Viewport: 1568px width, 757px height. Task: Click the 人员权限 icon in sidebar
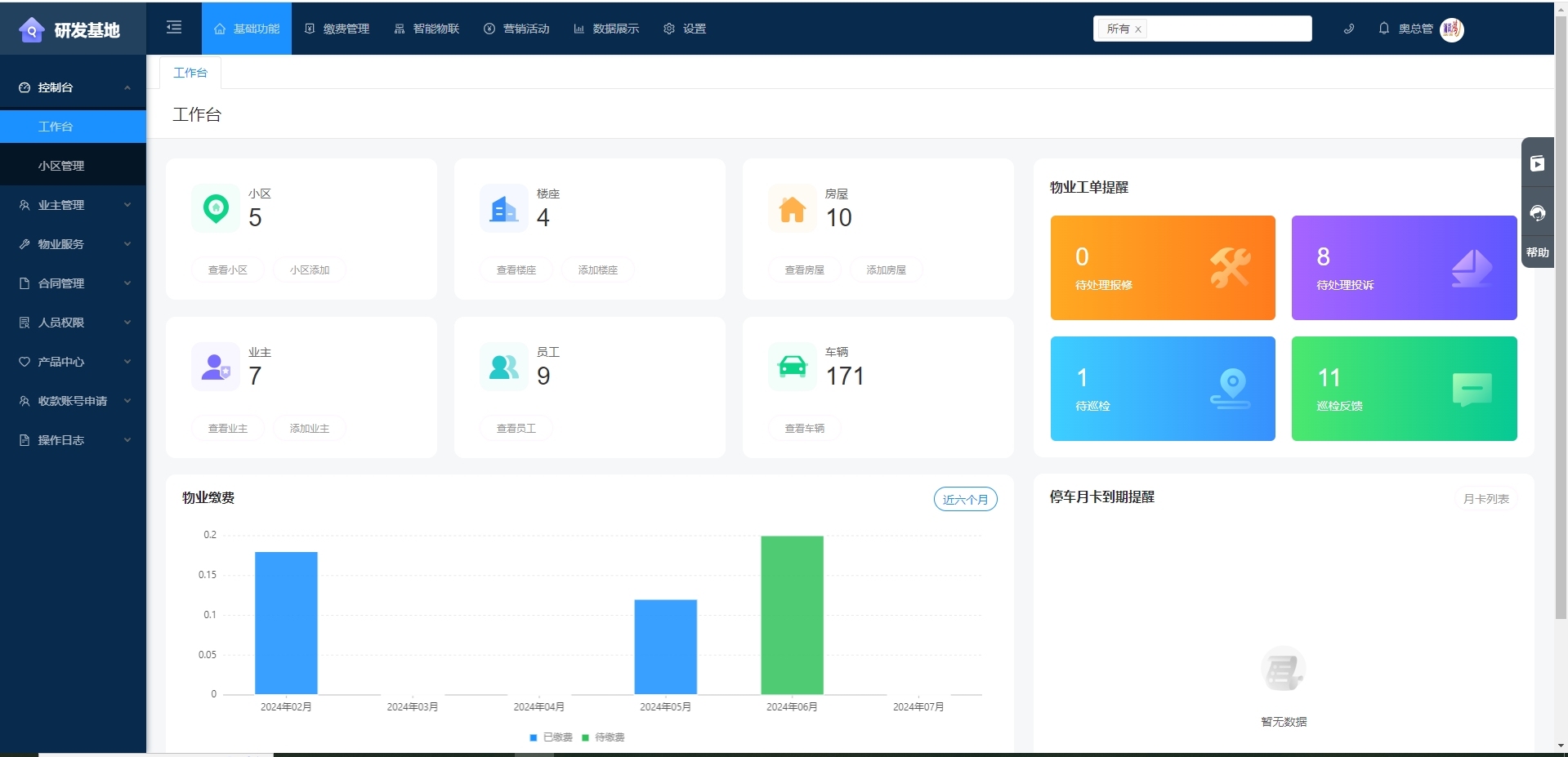(25, 323)
